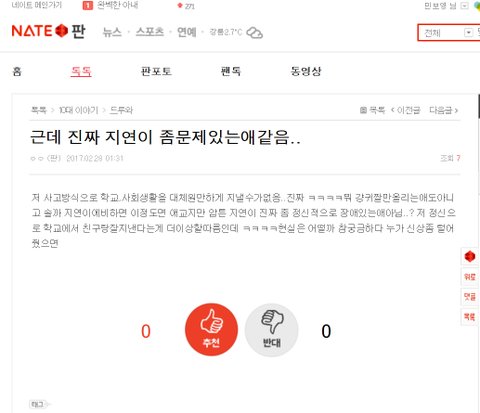Jump to comments with side 댓글 button

coord(470,296)
